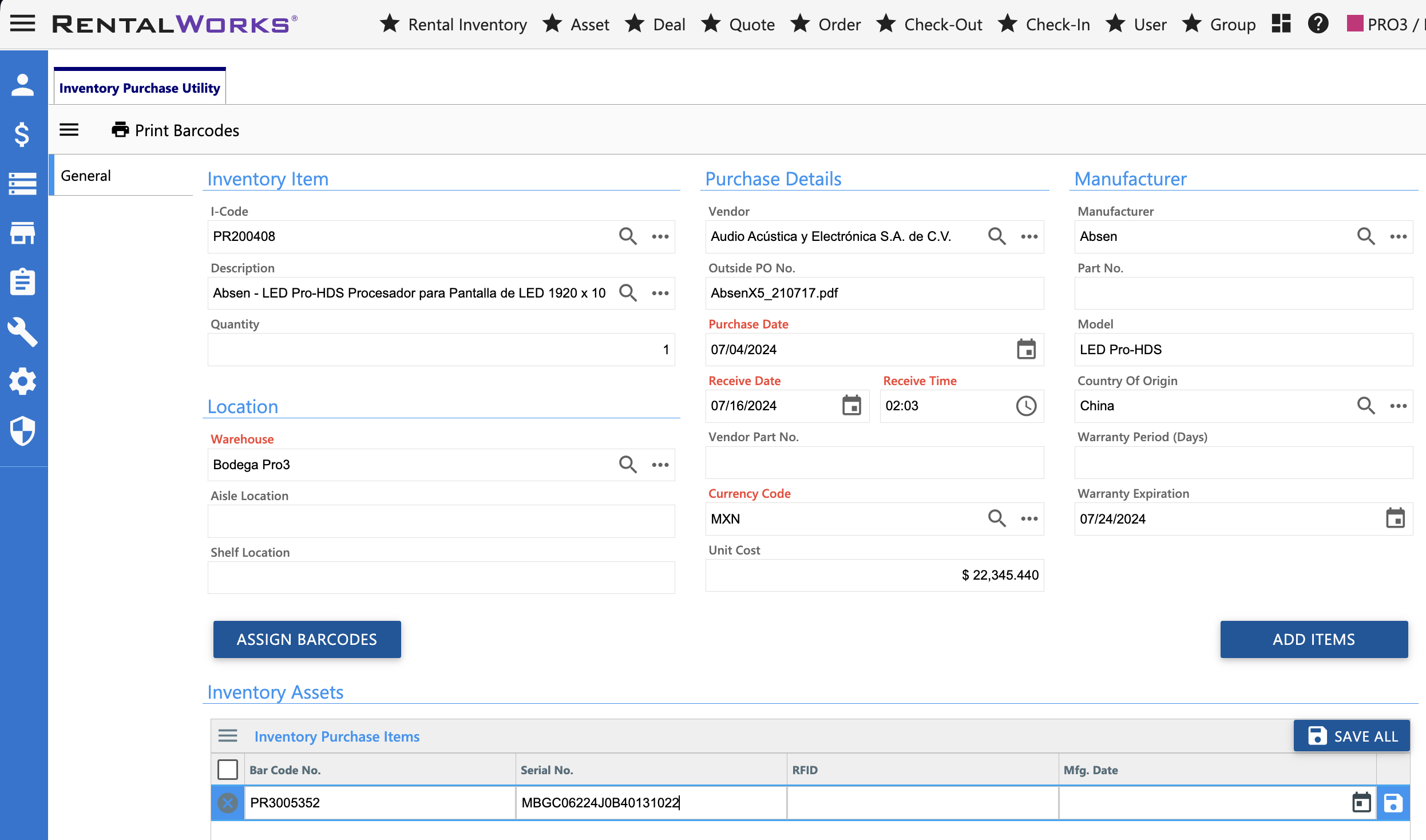Open the inventory list sidebar icon
1426x840 pixels.
coord(23,184)
